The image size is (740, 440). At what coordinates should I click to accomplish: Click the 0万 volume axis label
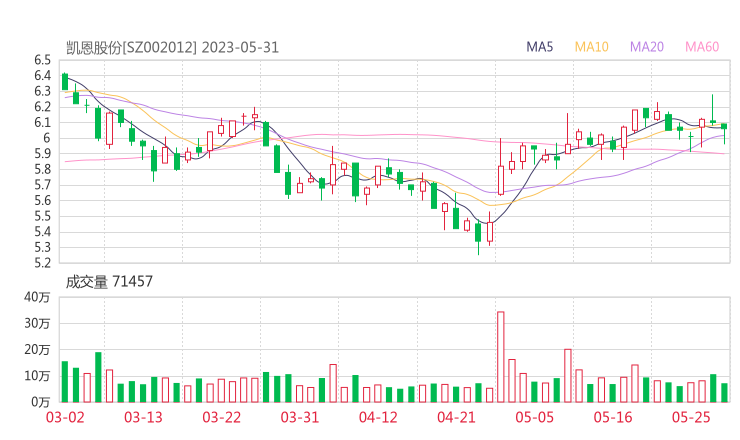coord(40,402)
